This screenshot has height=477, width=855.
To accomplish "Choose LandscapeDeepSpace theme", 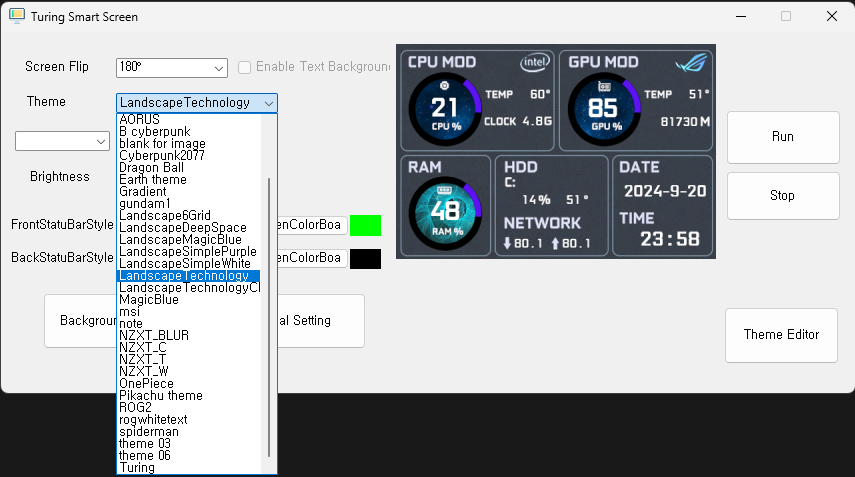I will click(x=189, y=227).
